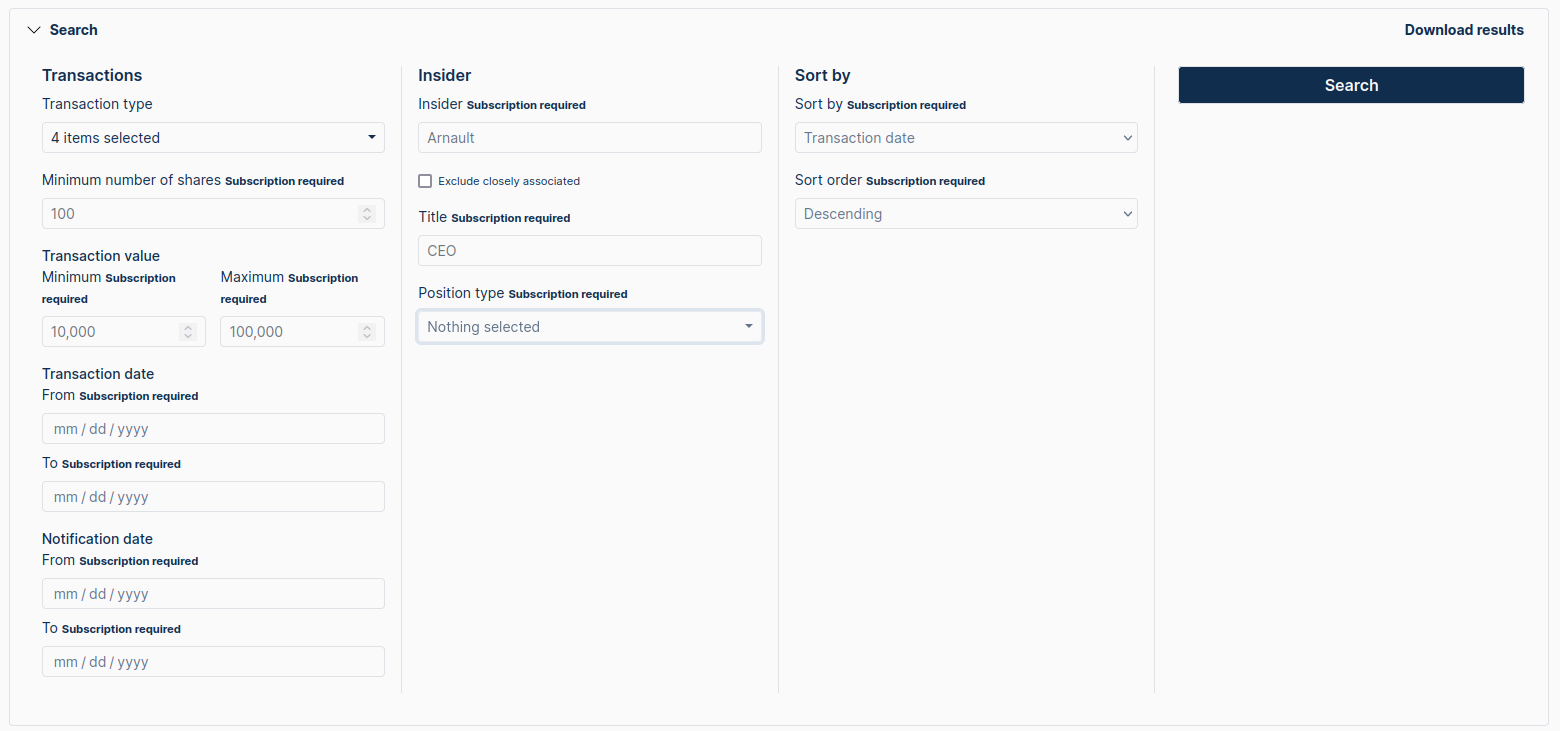Click the Title input field
This screenshot has height=731, width=1560.
click(589, 251)
